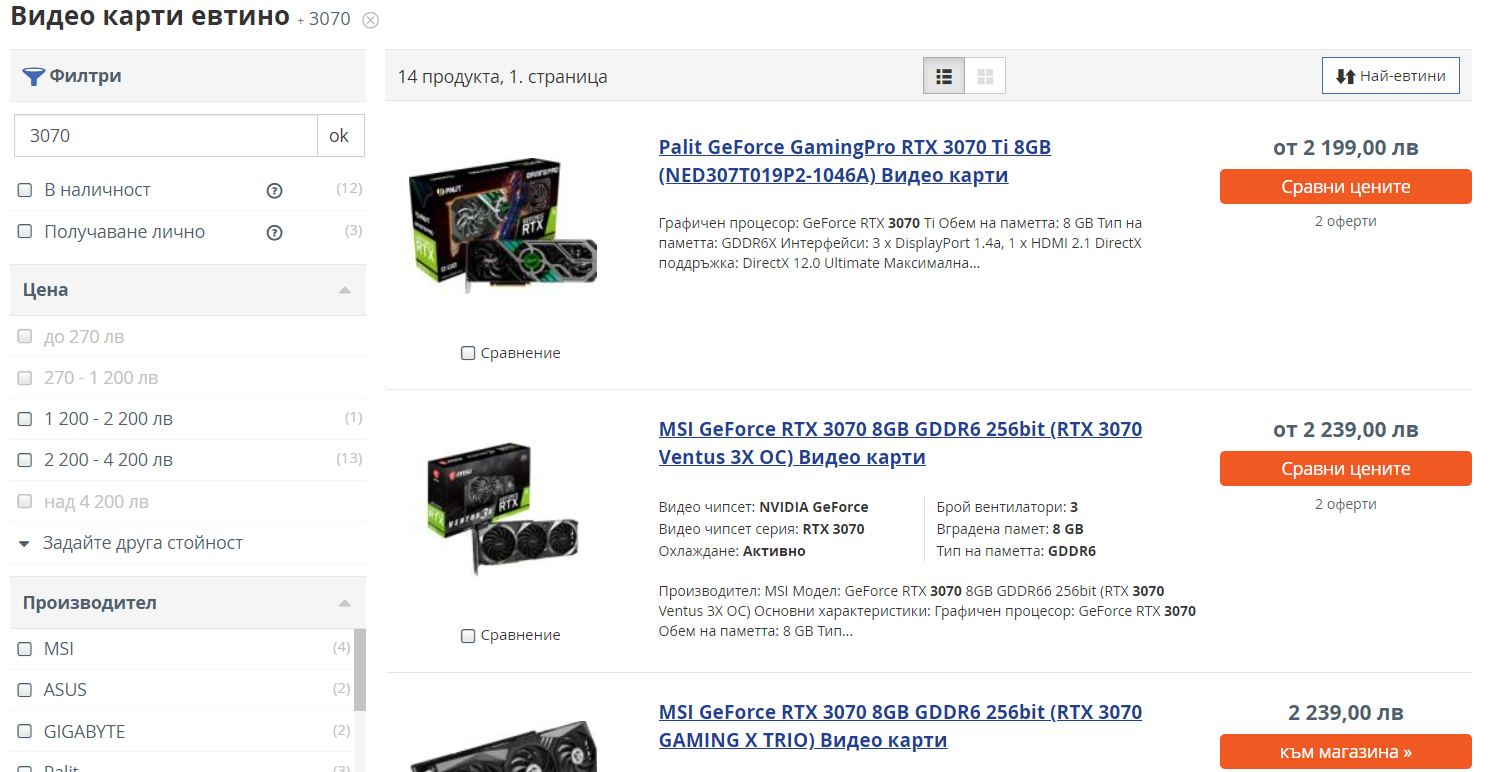Open MSI RTX 3070 GAMING X TRIO title link

click(900, 727)
